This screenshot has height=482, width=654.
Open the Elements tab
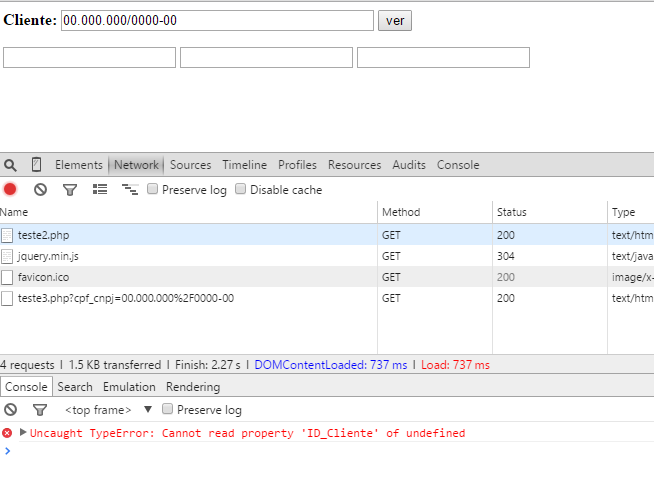(x=78, y=165)
